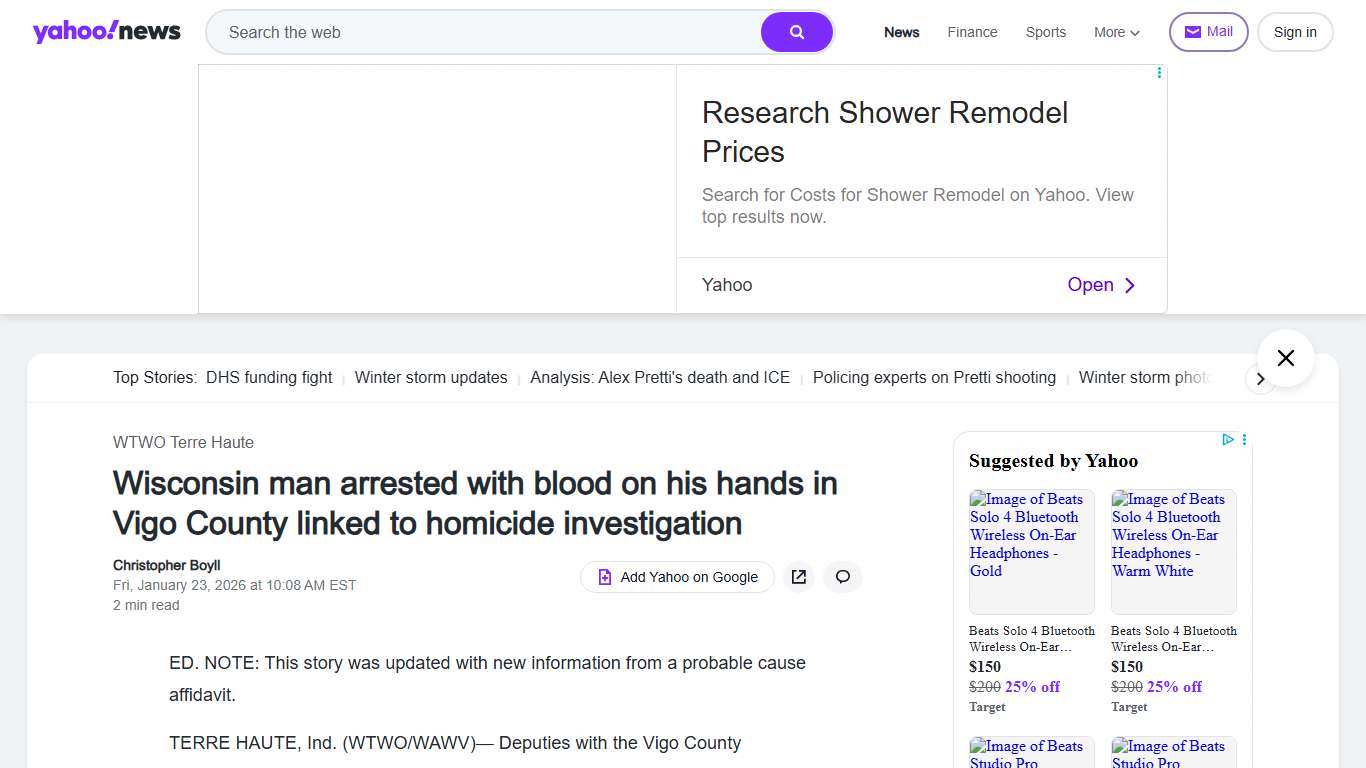Select the News navigation item
1366x768 pixels.
(x=901, y=32)
